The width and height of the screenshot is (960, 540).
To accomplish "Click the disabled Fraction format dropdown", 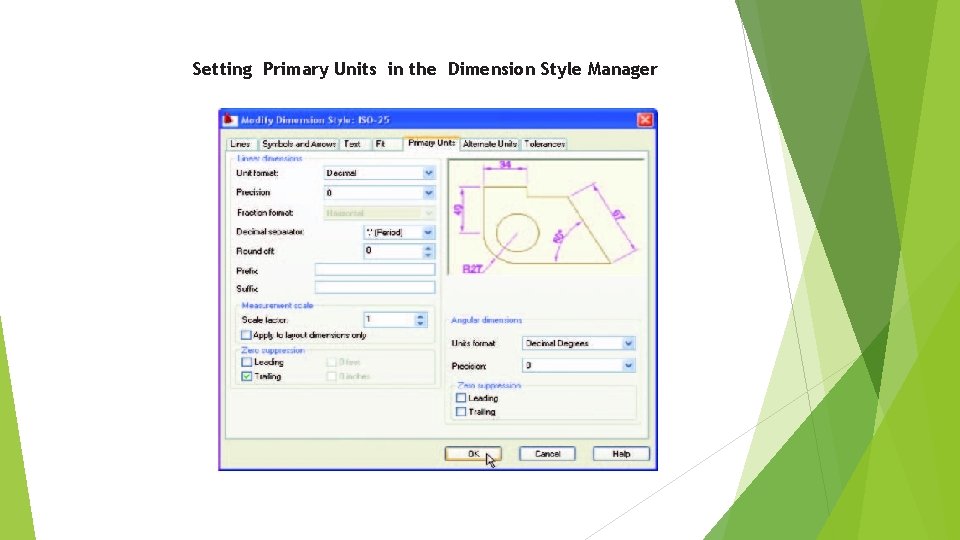I will 379,213.
